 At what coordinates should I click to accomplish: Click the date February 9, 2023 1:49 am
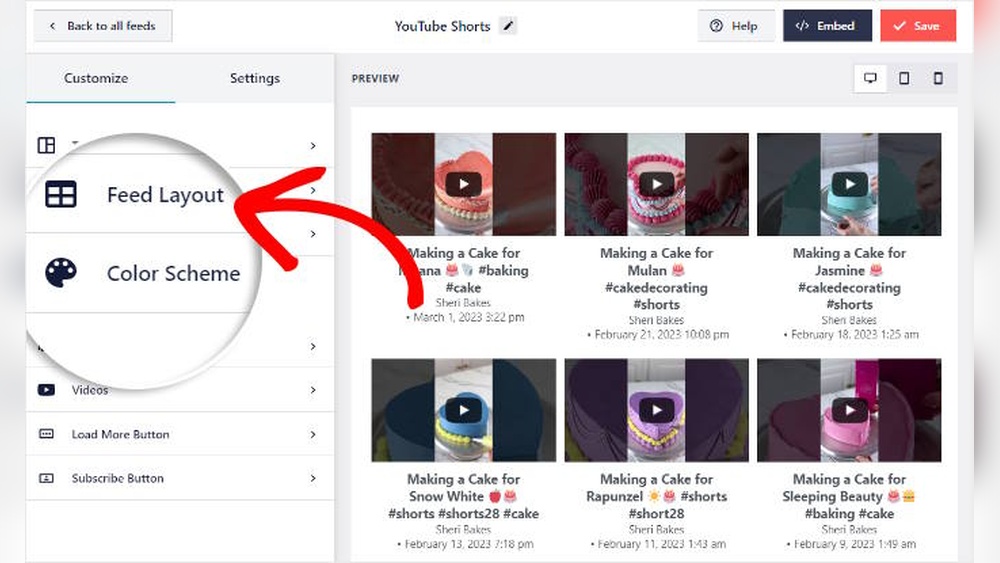click(855, 544)
